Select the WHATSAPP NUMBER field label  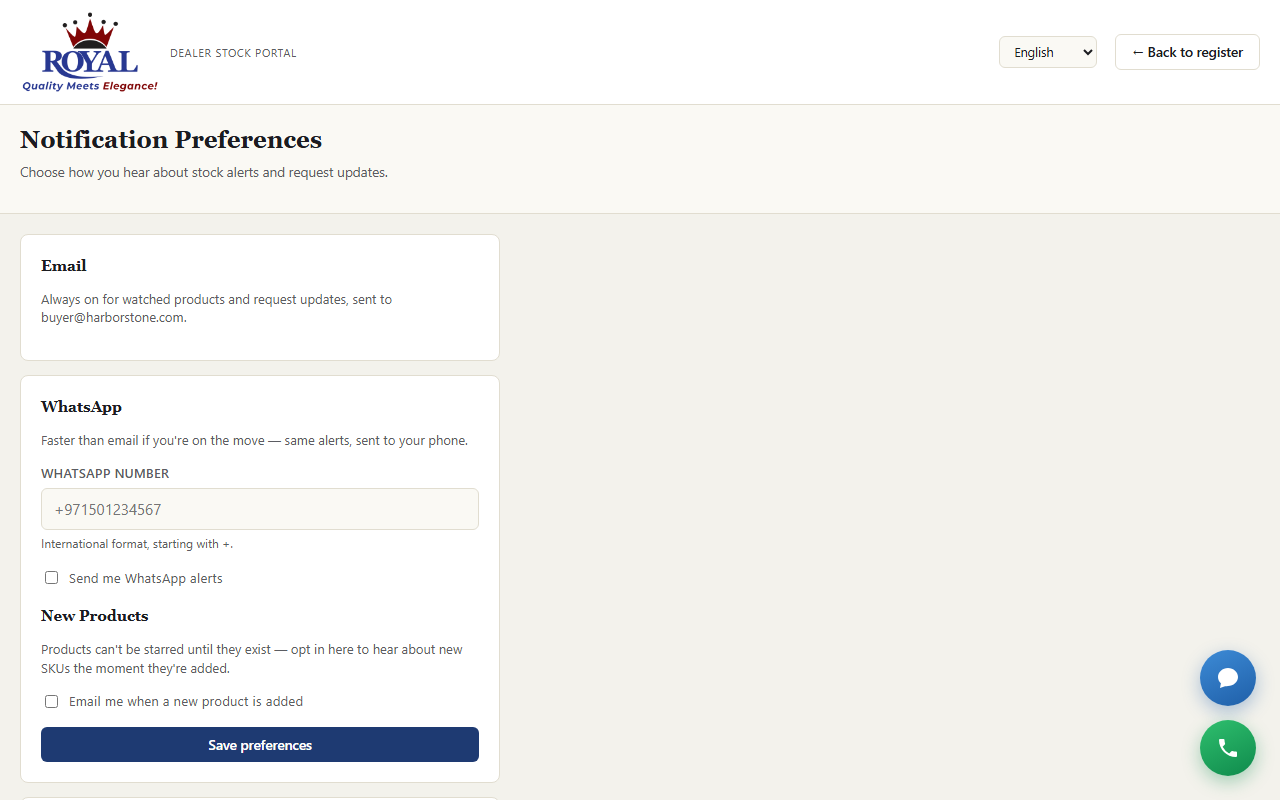click(105, 474)
